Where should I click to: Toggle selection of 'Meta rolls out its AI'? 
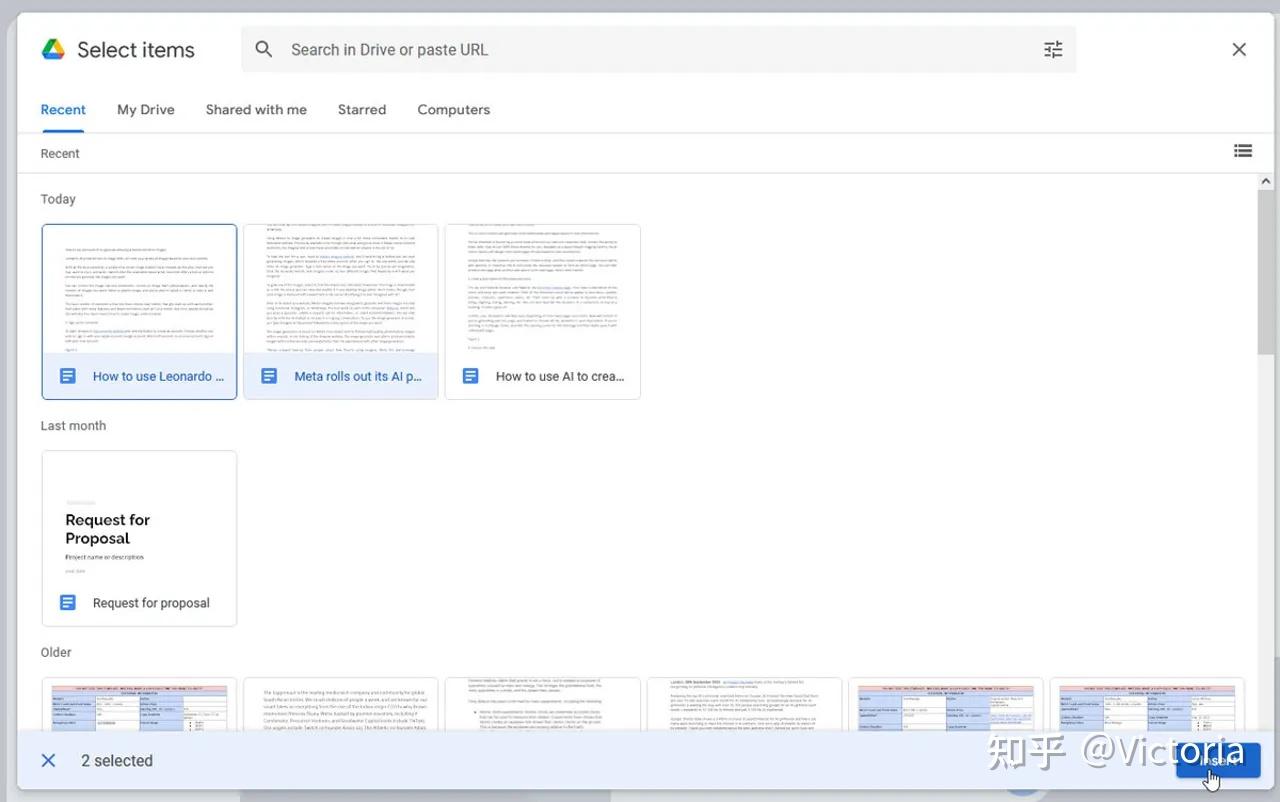tap(340, 300)
